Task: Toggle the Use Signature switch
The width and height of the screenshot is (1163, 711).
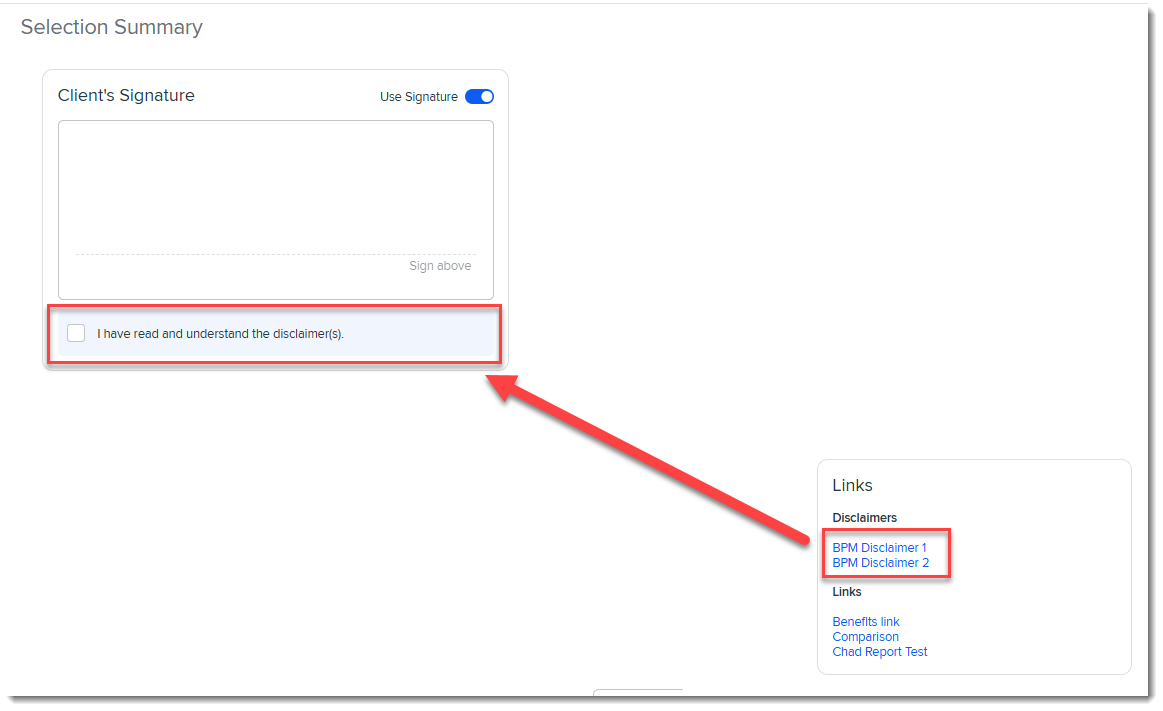Action: pos(479,97)
